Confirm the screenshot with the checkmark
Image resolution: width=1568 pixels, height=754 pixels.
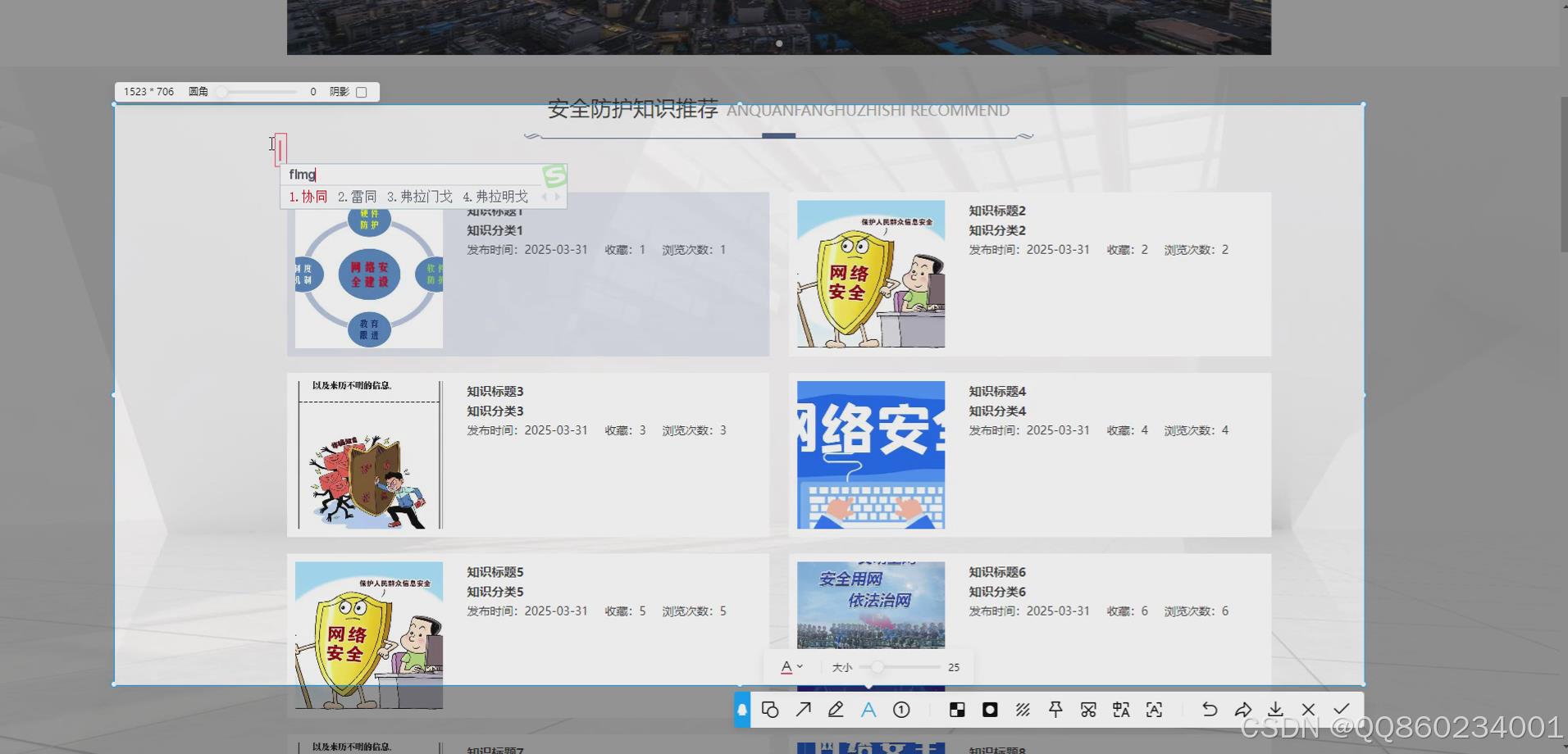1341,710
